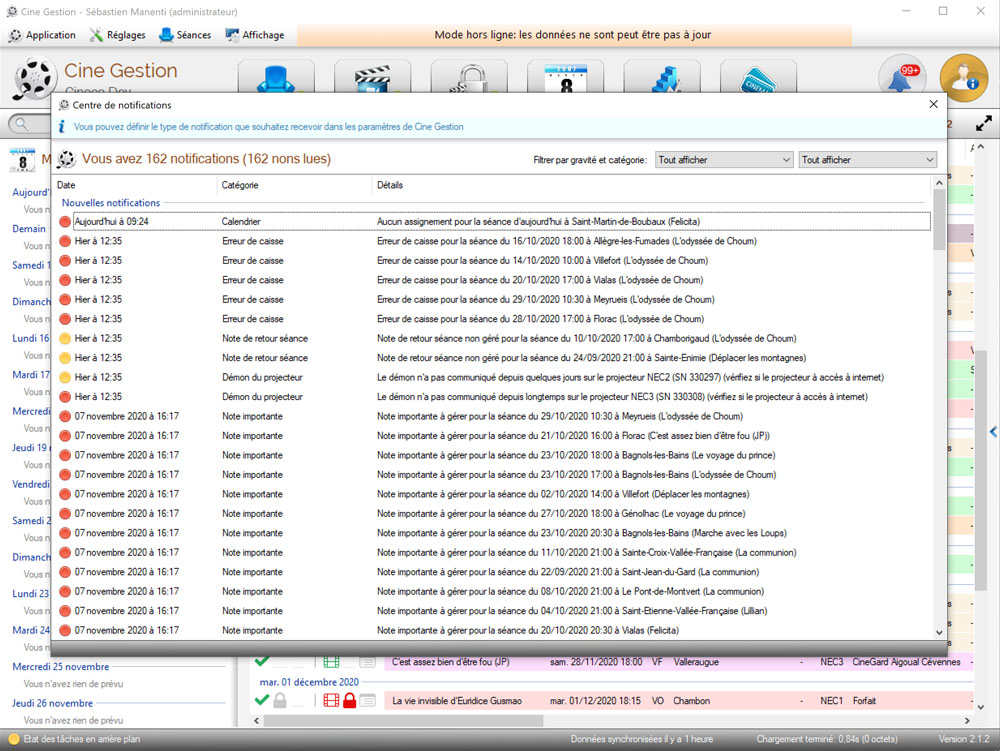Image resolution: width=1000 pixels, height=751 pixels.
Task: Select the Saint-Jean-du-Gard note importante notification
Action: (494, 572)
